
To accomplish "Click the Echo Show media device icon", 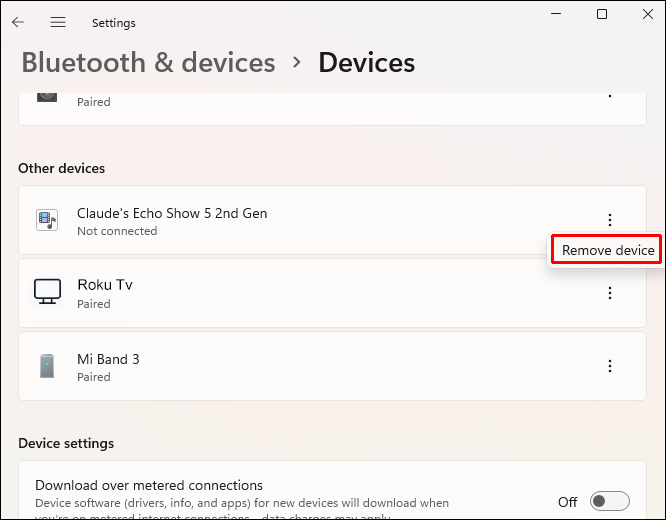I will tap(47, 220).
